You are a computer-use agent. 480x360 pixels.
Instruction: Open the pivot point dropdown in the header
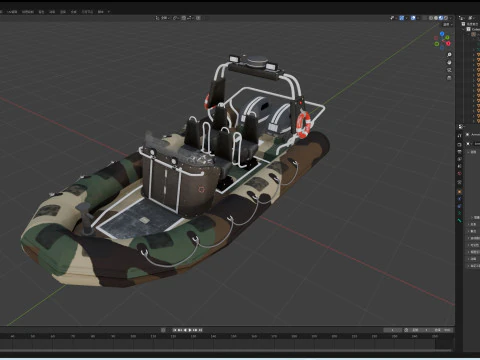pos(176,18)
